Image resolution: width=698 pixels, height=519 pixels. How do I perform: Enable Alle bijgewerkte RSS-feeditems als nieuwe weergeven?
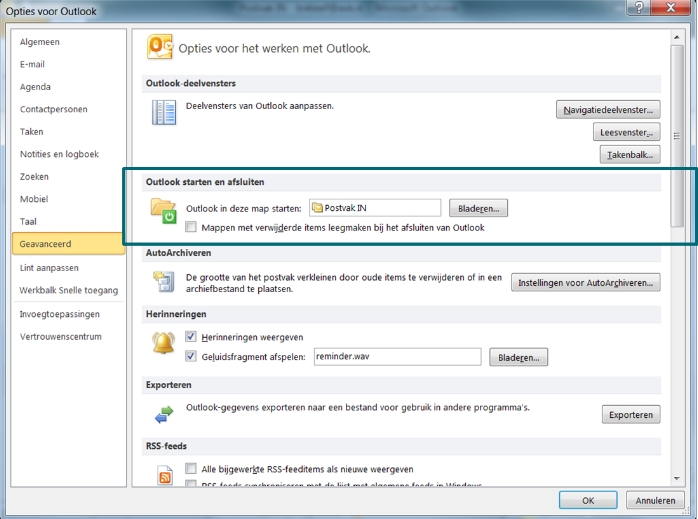[191, 468]
